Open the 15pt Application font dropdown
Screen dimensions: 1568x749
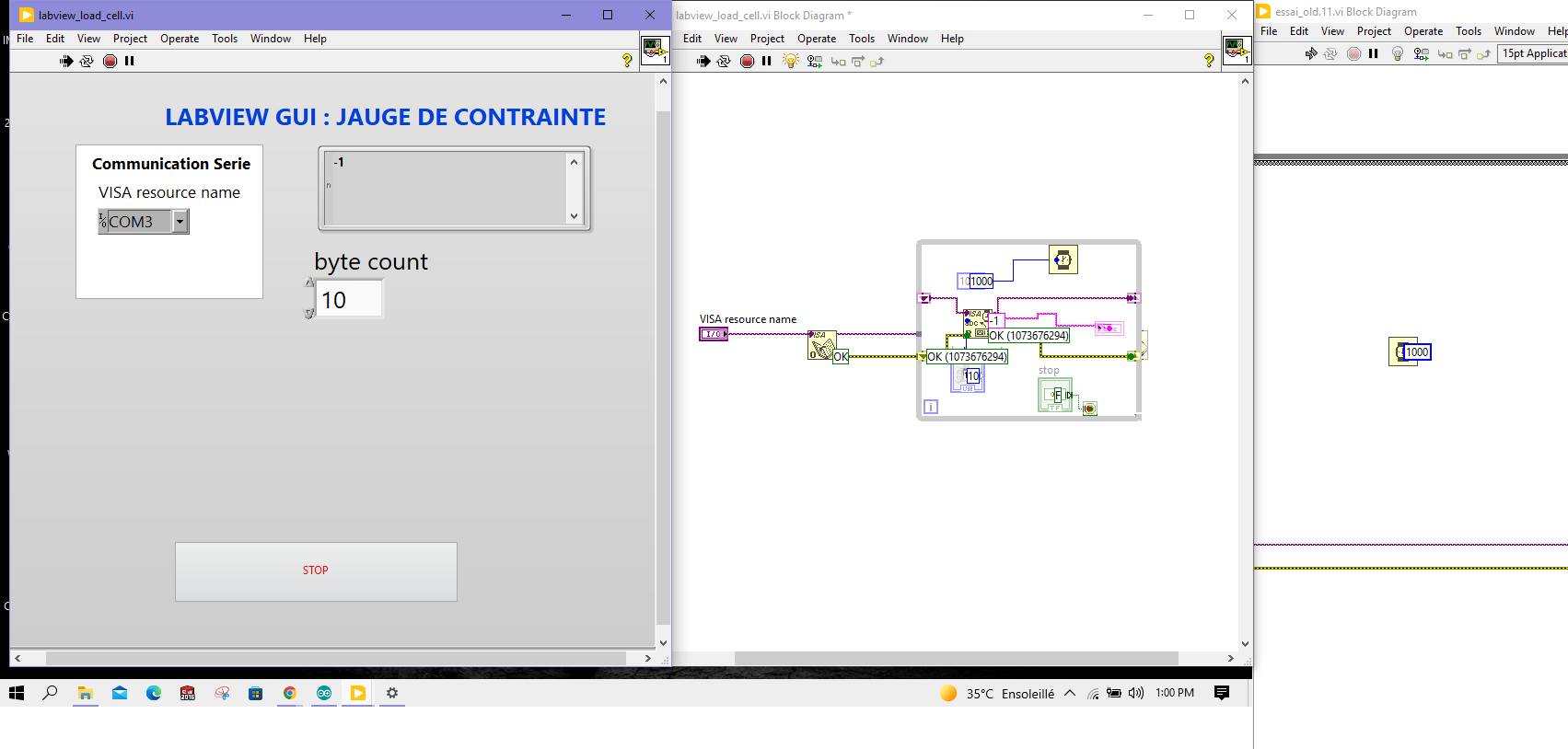pyautogui.click(x=1534, y=53)
